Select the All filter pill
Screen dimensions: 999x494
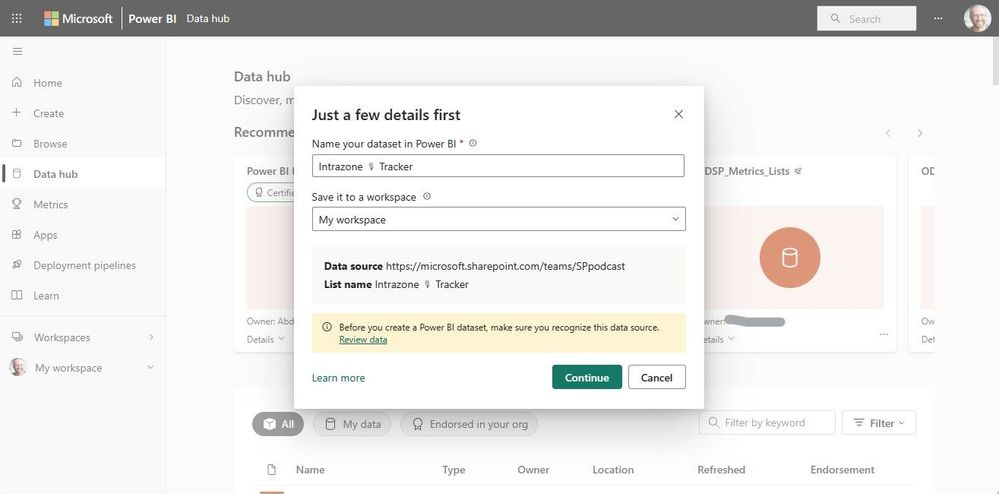pyautogui.click(x=278, y=424)
